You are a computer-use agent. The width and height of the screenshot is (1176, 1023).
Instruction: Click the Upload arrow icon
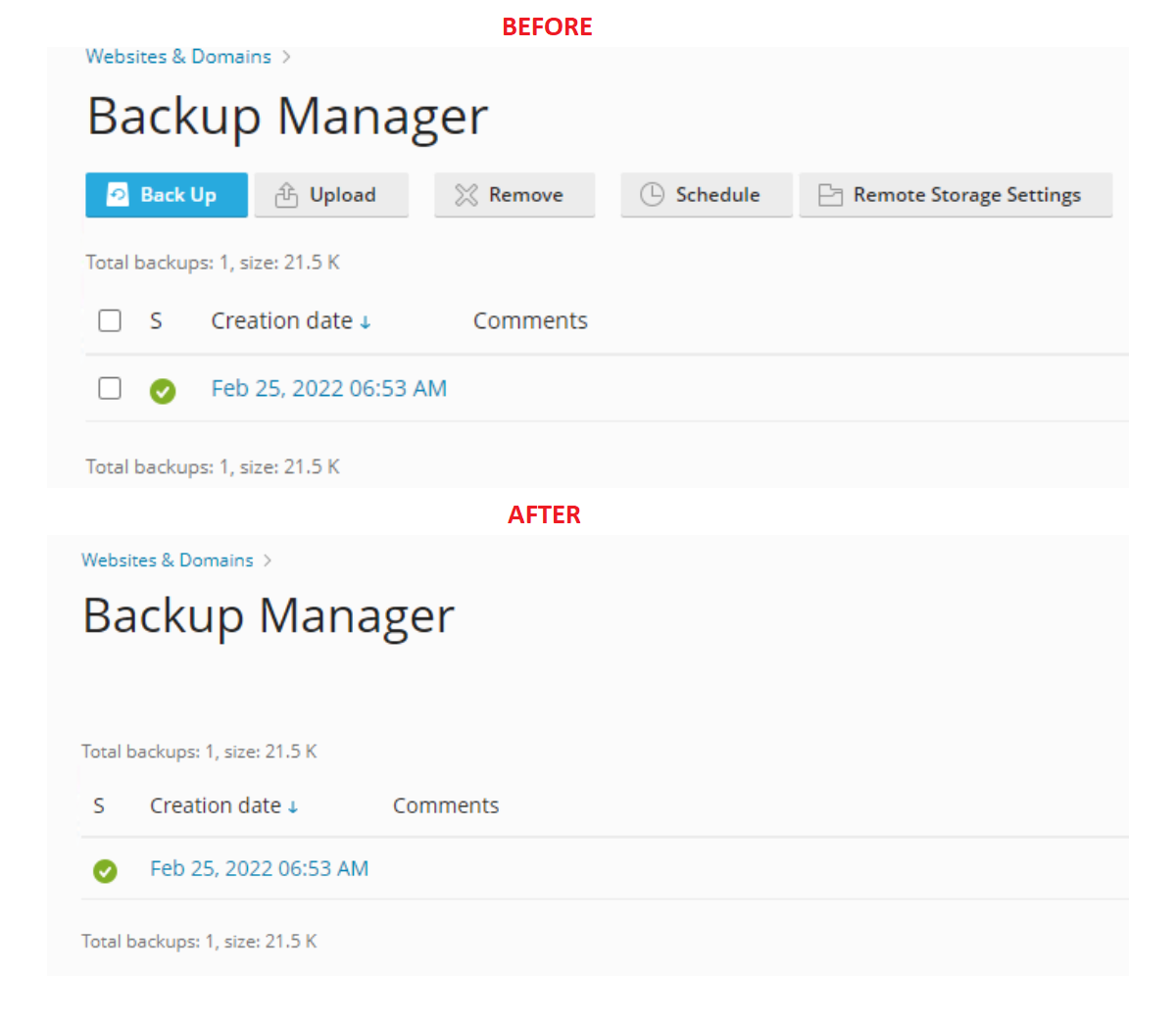coord(286,195)
